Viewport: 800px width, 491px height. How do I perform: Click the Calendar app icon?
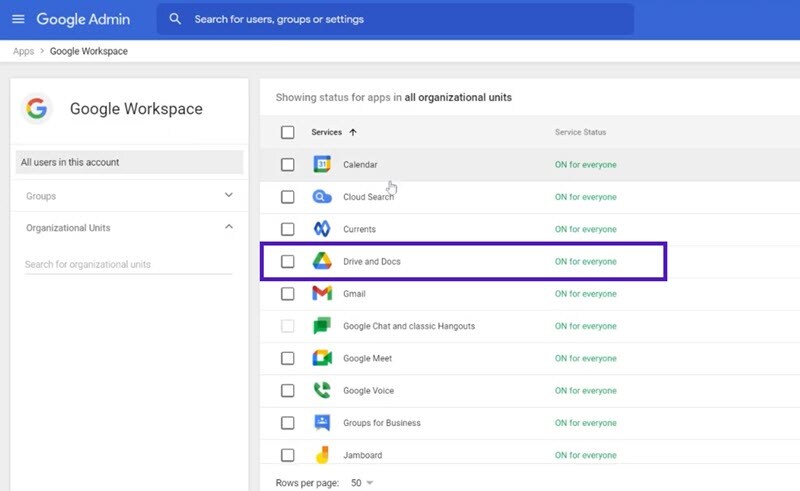(x=322, y=164)
